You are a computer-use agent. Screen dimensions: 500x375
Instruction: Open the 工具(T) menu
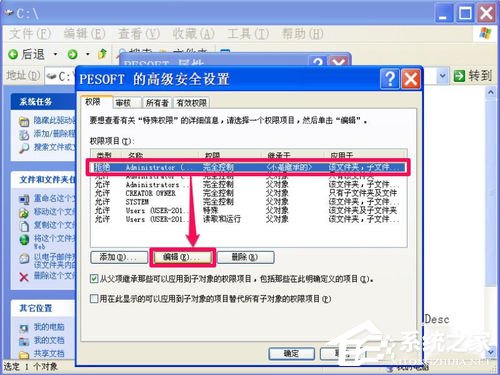pyautogui.click(x=248, y=34)
